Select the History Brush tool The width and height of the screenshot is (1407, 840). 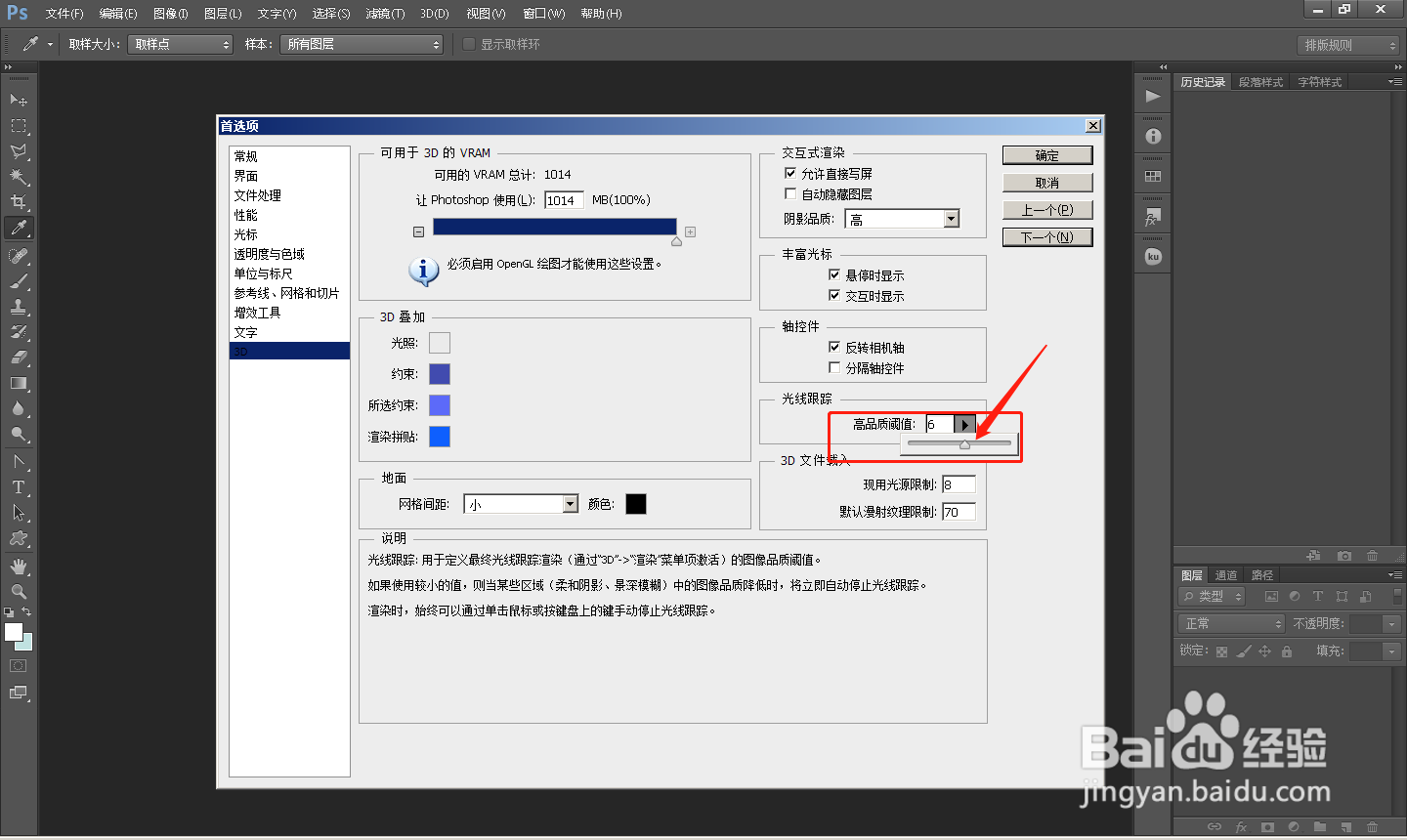[x=19, y=332]
